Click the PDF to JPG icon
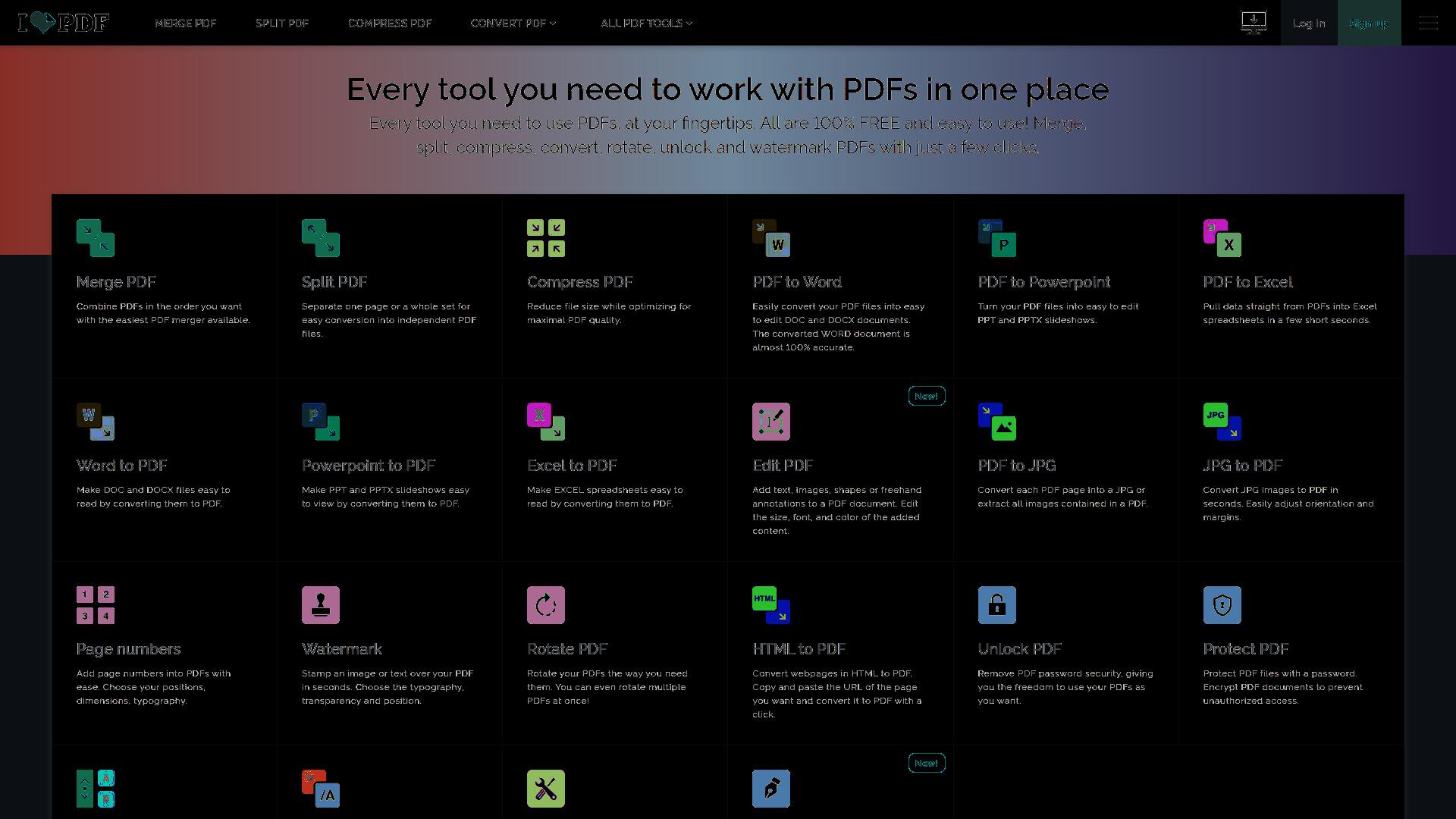Viewport: 1456px width, 819px height. pos(997,422)
